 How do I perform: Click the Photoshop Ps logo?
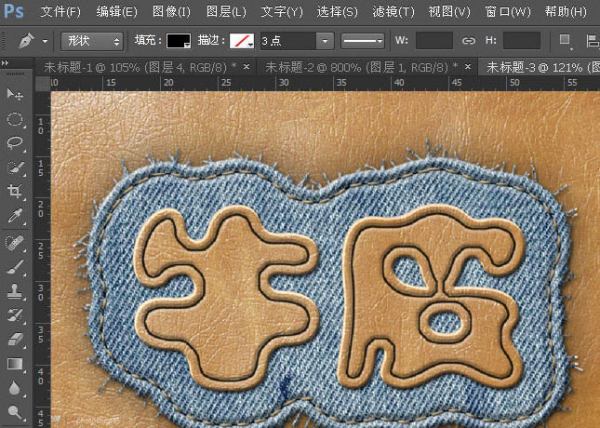click(14, 11)
